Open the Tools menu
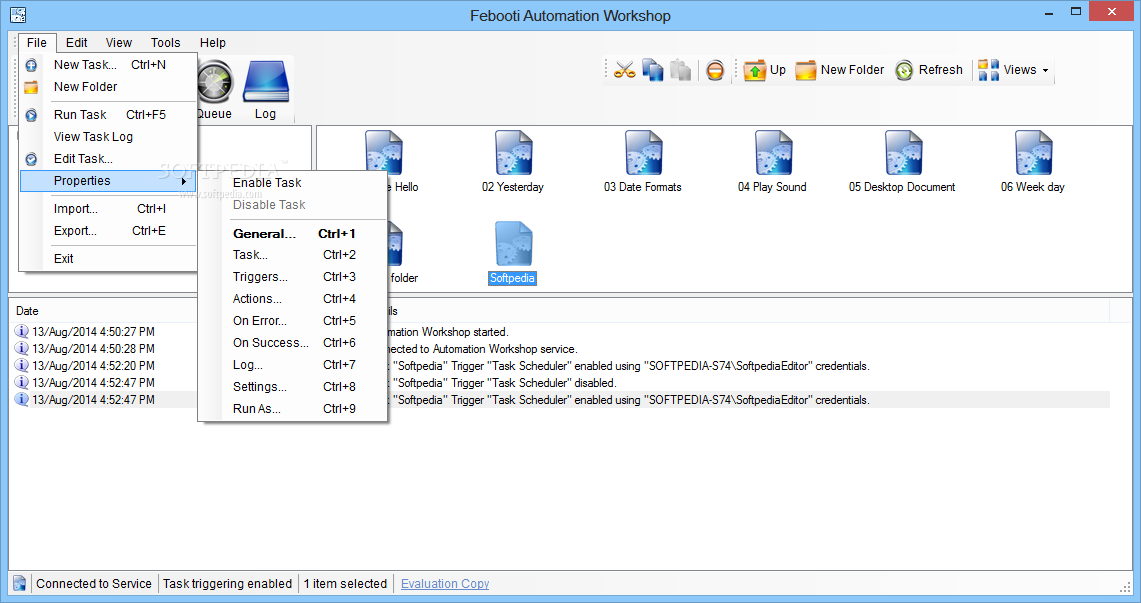The width and height of the screenshot is (1141, 603). tap(165, 42)
